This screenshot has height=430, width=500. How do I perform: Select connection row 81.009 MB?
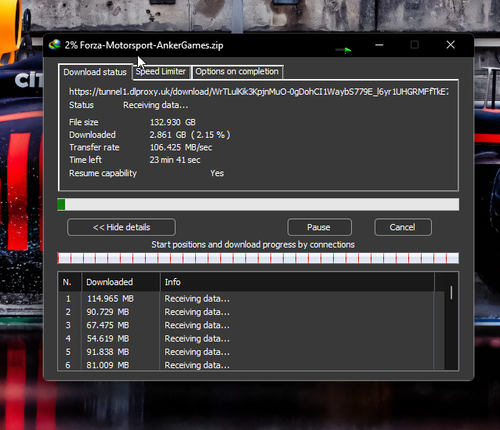[x=247, y=365]
